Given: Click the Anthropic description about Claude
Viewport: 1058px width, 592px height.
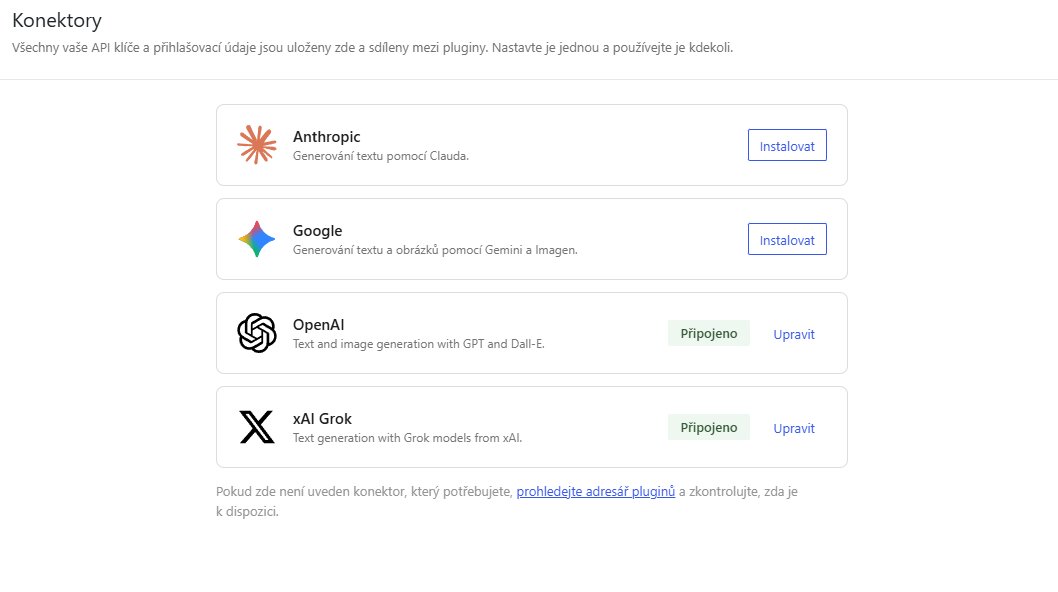Looking at the screenshot, I should [x=381, y=156].
